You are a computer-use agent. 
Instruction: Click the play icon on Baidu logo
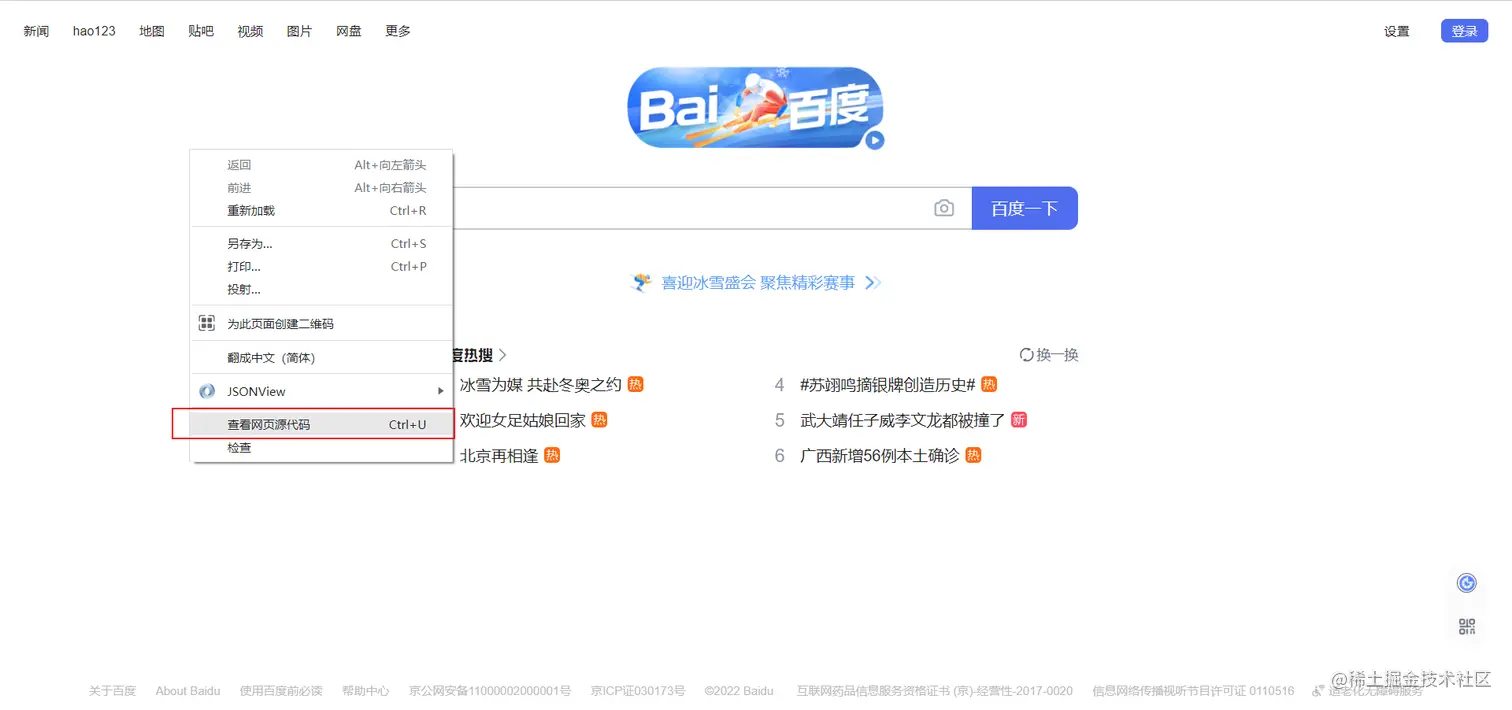click(x=874, y=140)
